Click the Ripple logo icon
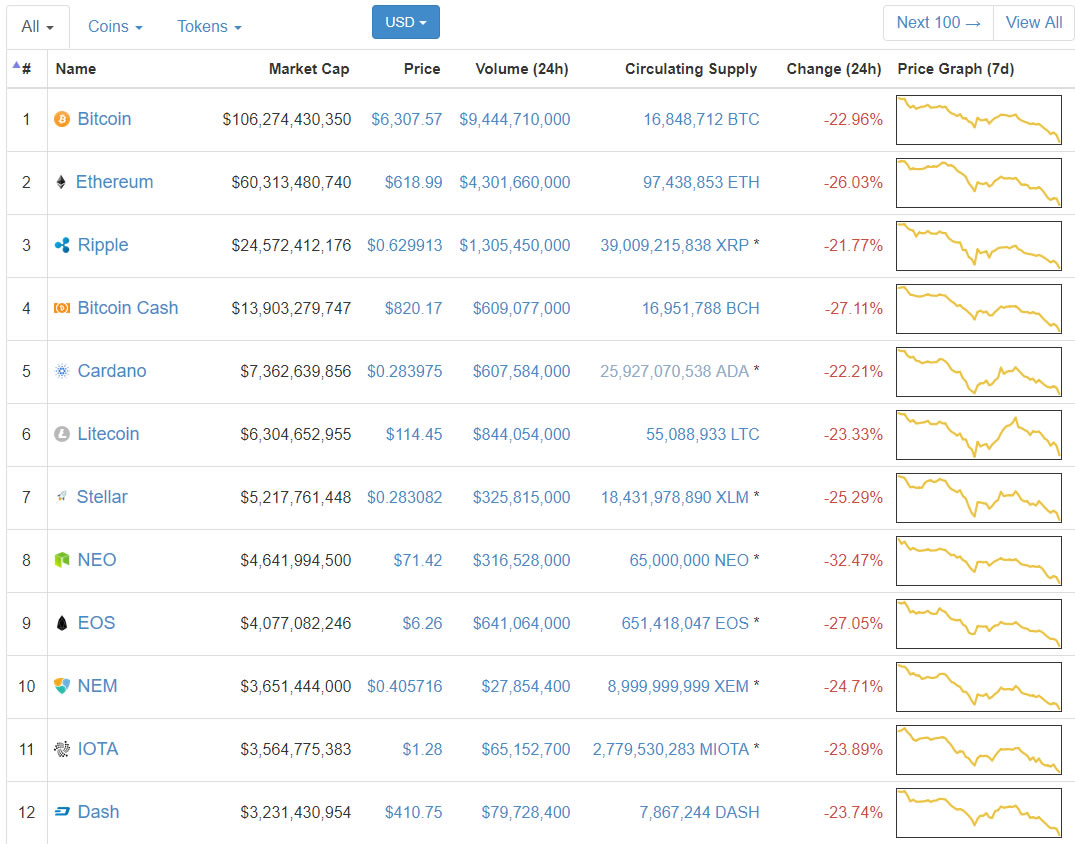Viewport: 1075px width, 844px height. pos(60,245)
